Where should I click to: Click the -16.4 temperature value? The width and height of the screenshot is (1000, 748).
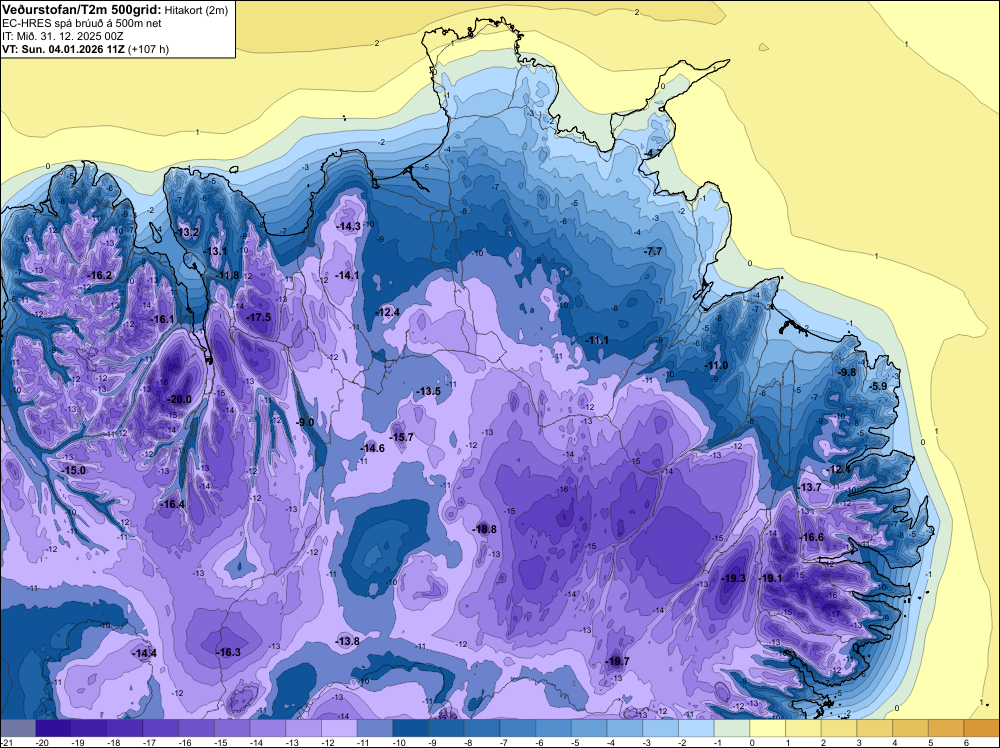pos(172,504)
